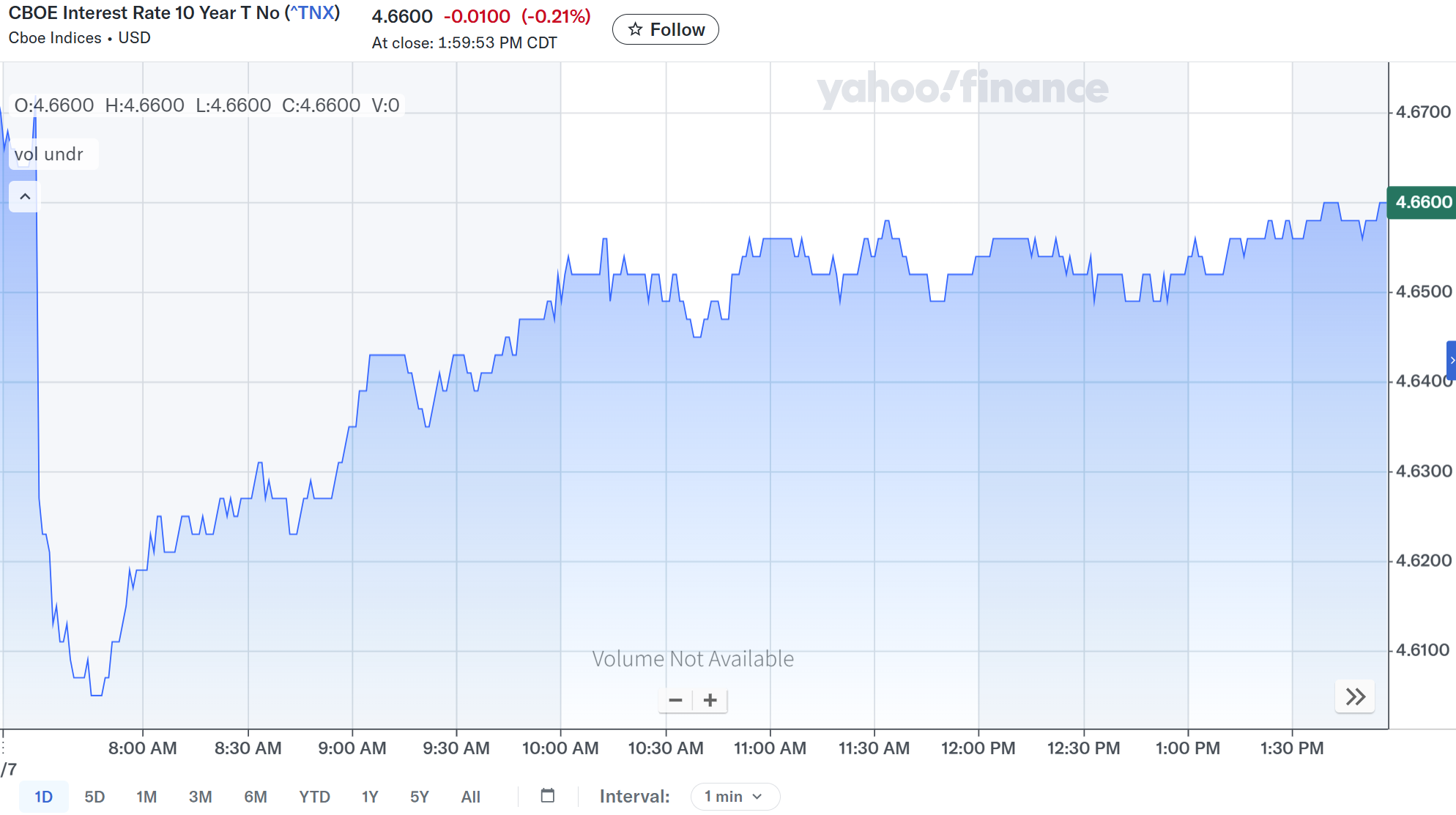Jump to latest data with double-arrow icon
The height and width of the screenshot is (815, 1456).
click(x=1355, y=696)
